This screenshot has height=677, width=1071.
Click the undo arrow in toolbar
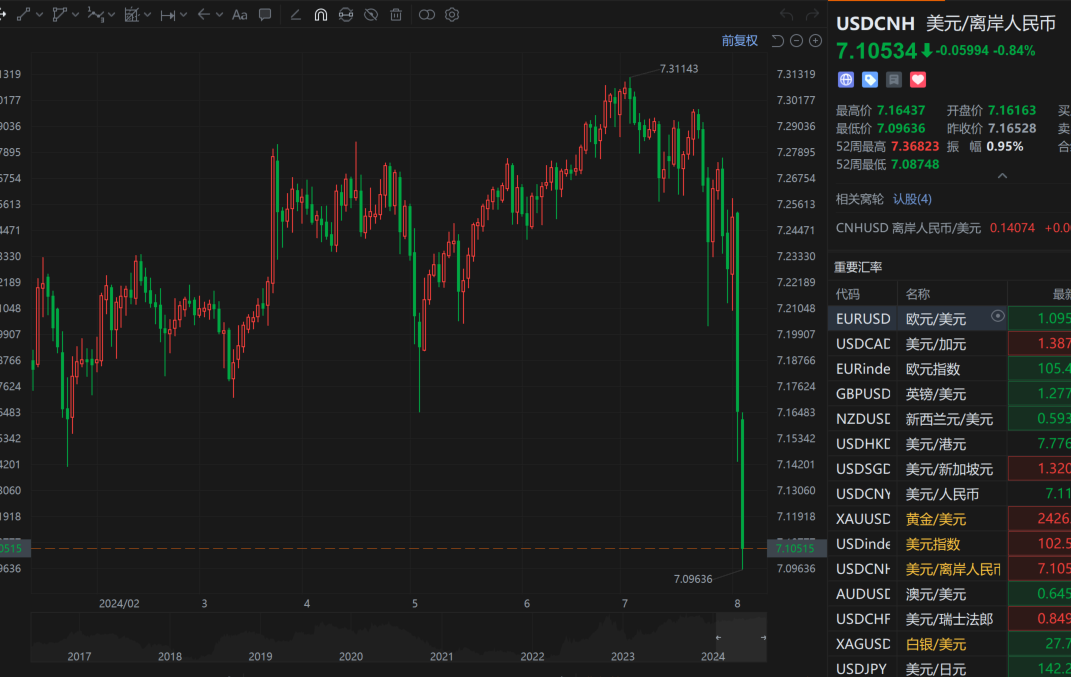786,15
